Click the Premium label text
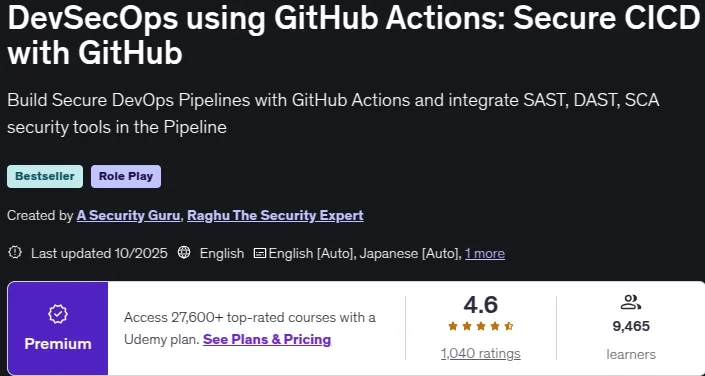 tap(58, 344)
